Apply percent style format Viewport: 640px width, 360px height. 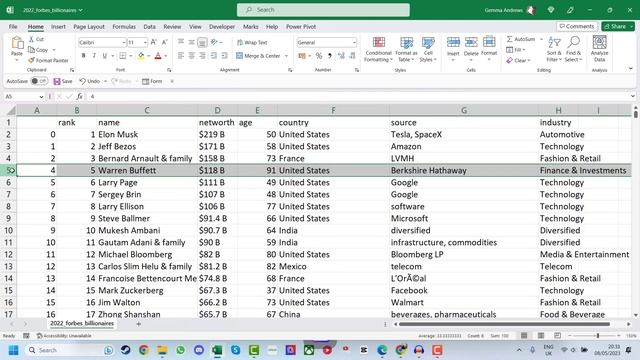319,56
